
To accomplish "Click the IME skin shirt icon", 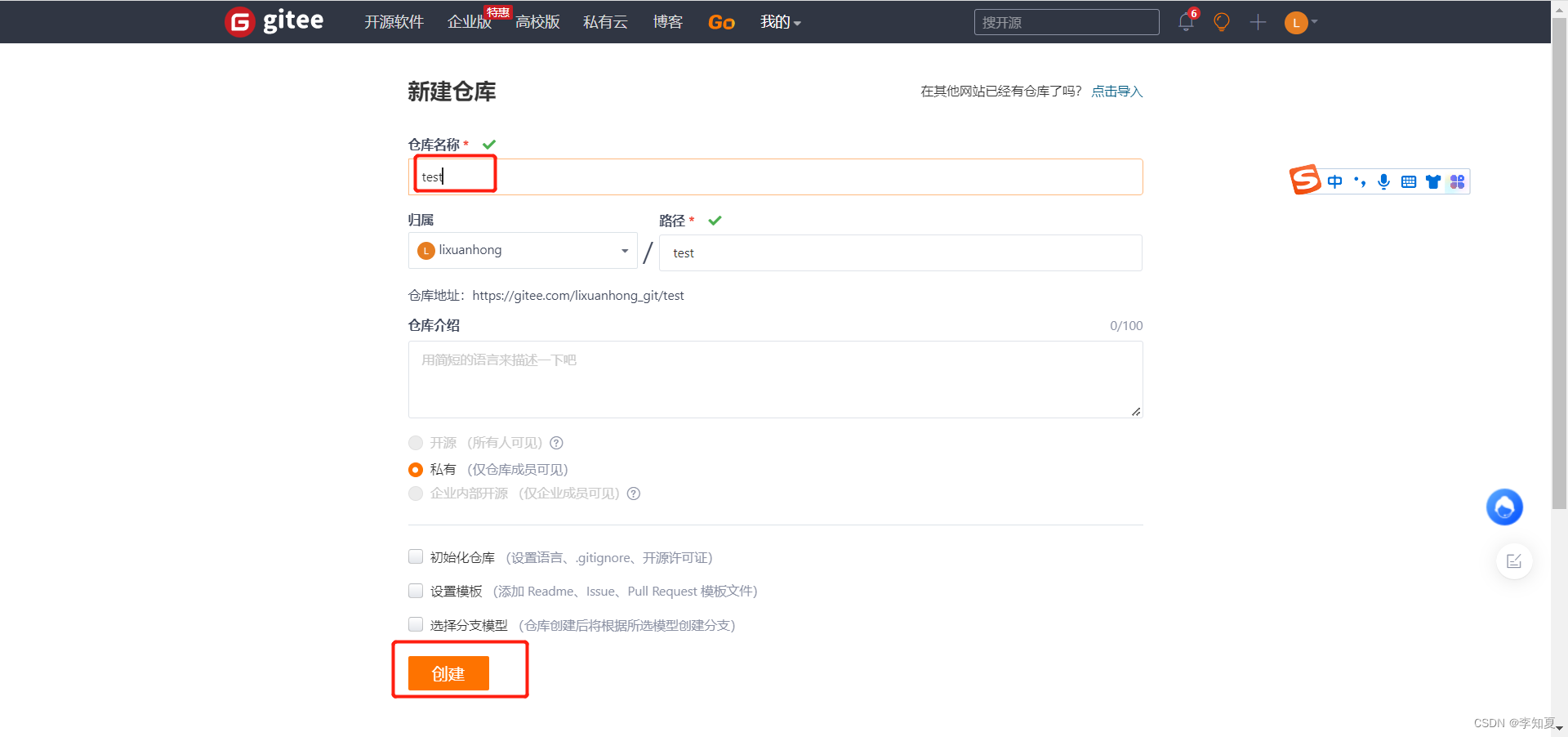I will click(1432, 181).
